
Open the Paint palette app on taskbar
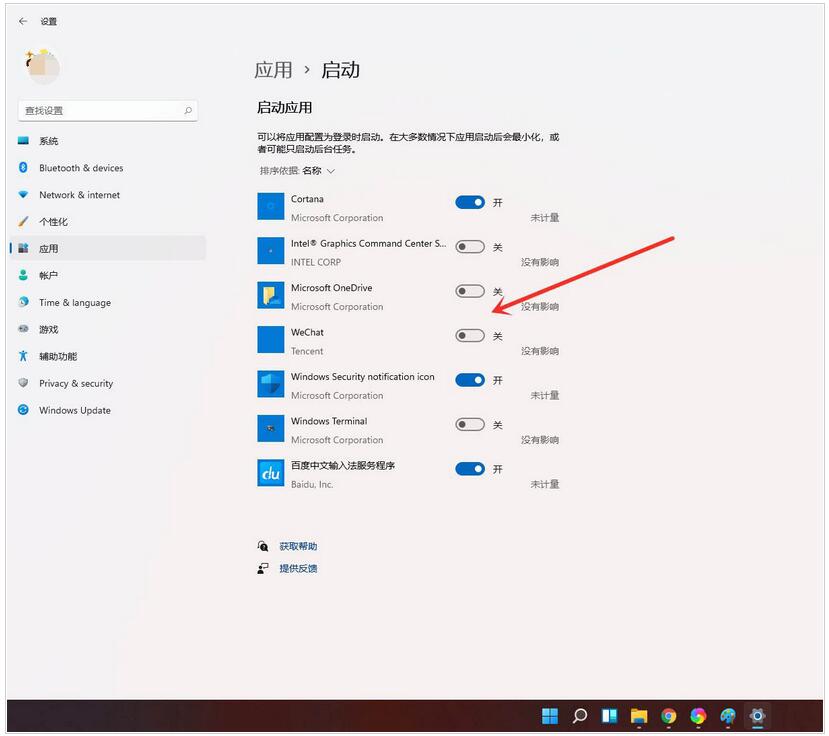pos(727,716)
